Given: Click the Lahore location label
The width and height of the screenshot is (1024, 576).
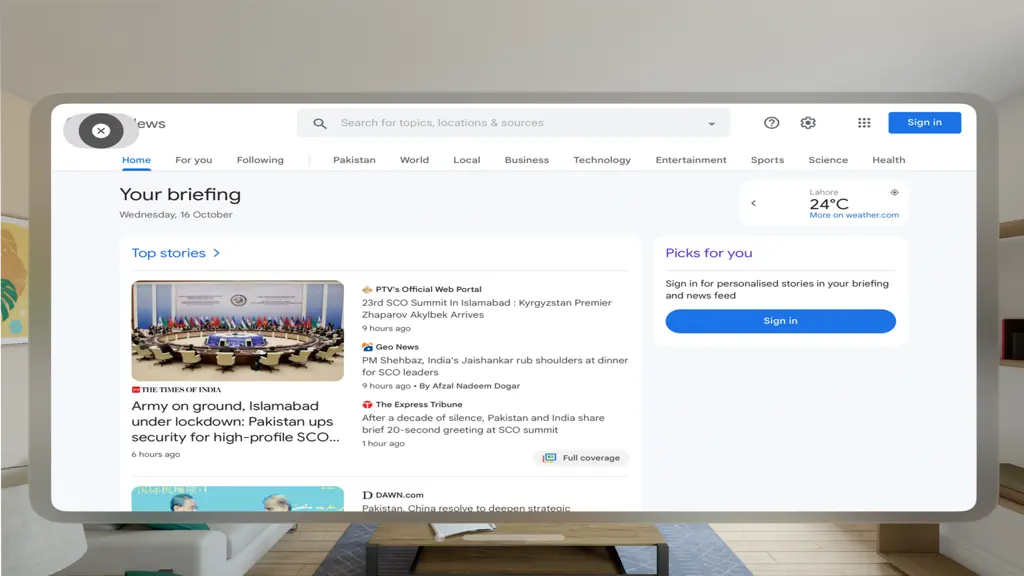Looking at the screenshot, I should click(824, 192).
